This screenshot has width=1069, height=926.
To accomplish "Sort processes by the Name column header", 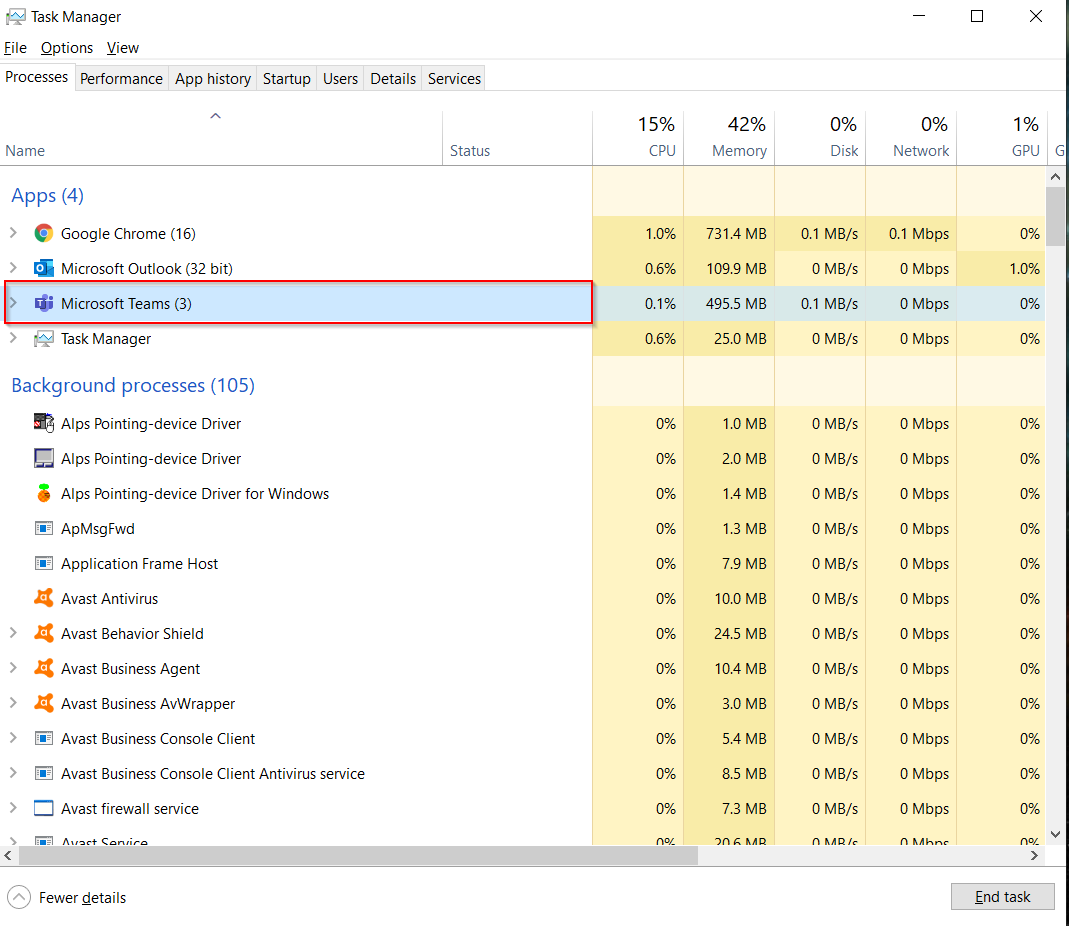I will coord(221,137).
